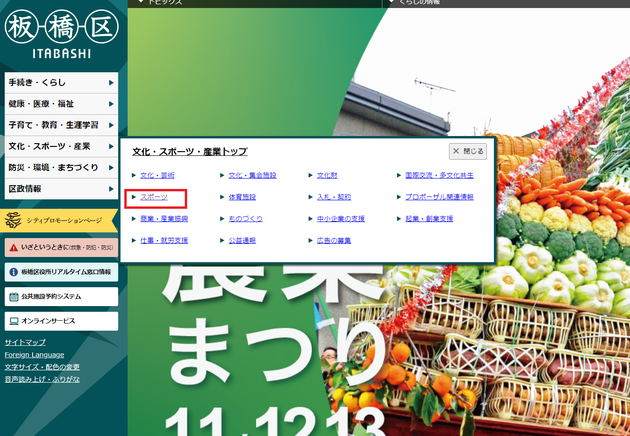
Task: Open the 文化・集会施設 link
Action: [252, 175]
